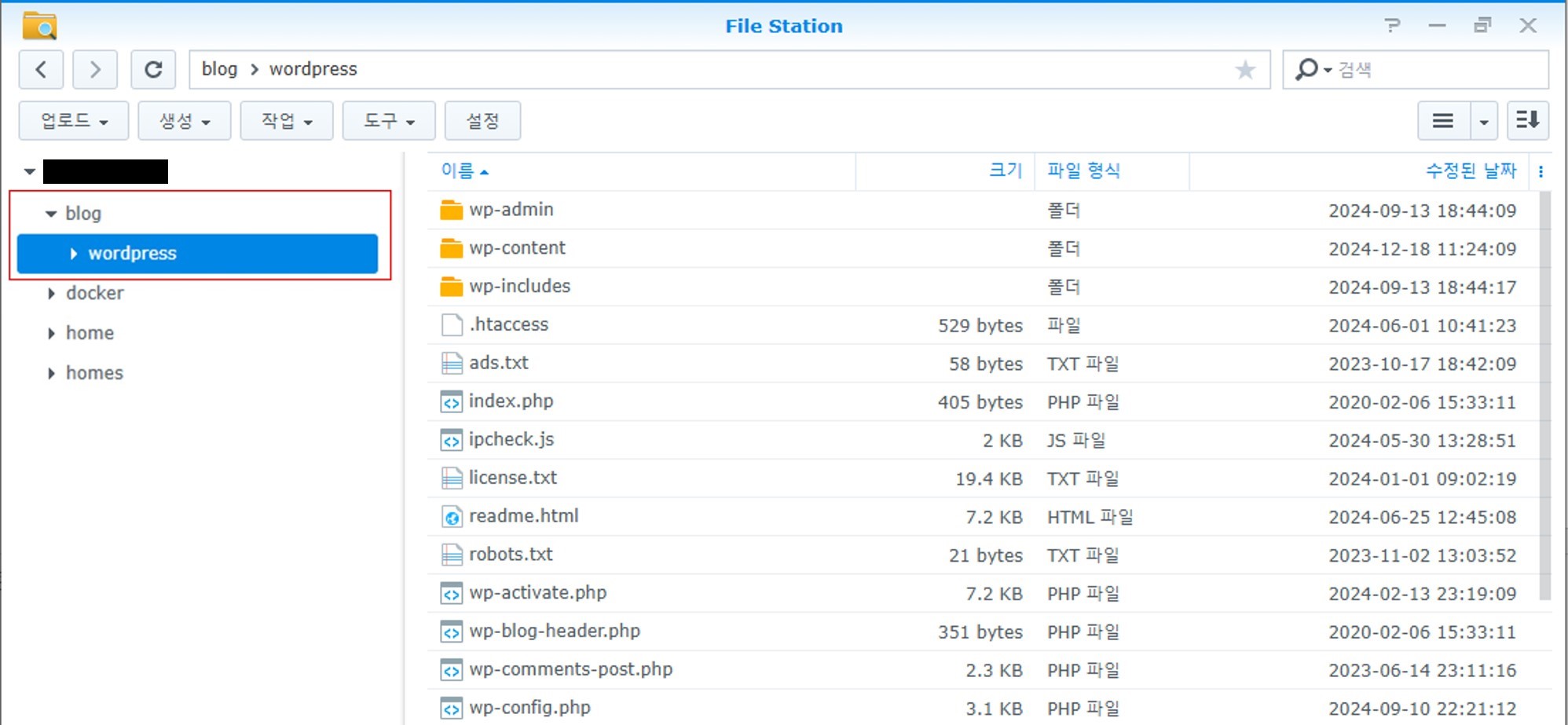Viewport: 1568px width, 725px height.
Task: Sort by 크기 column header
Action: tap(945, 171)
